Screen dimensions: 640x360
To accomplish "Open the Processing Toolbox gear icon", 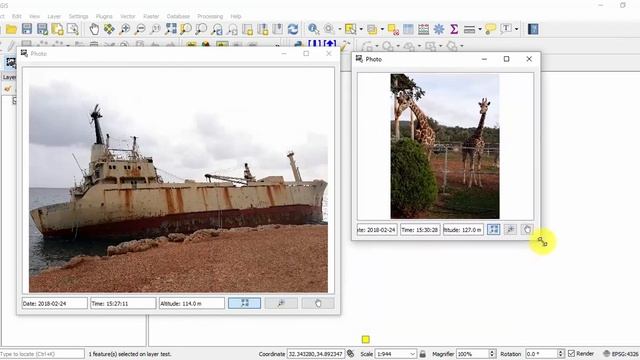I will click(x=439, y=29).
